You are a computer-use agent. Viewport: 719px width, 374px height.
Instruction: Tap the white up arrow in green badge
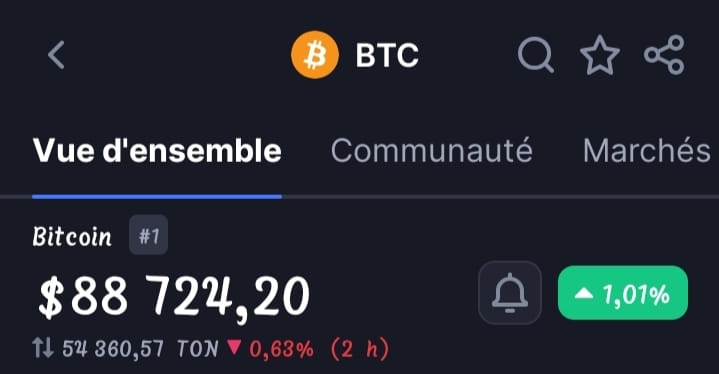584,293
